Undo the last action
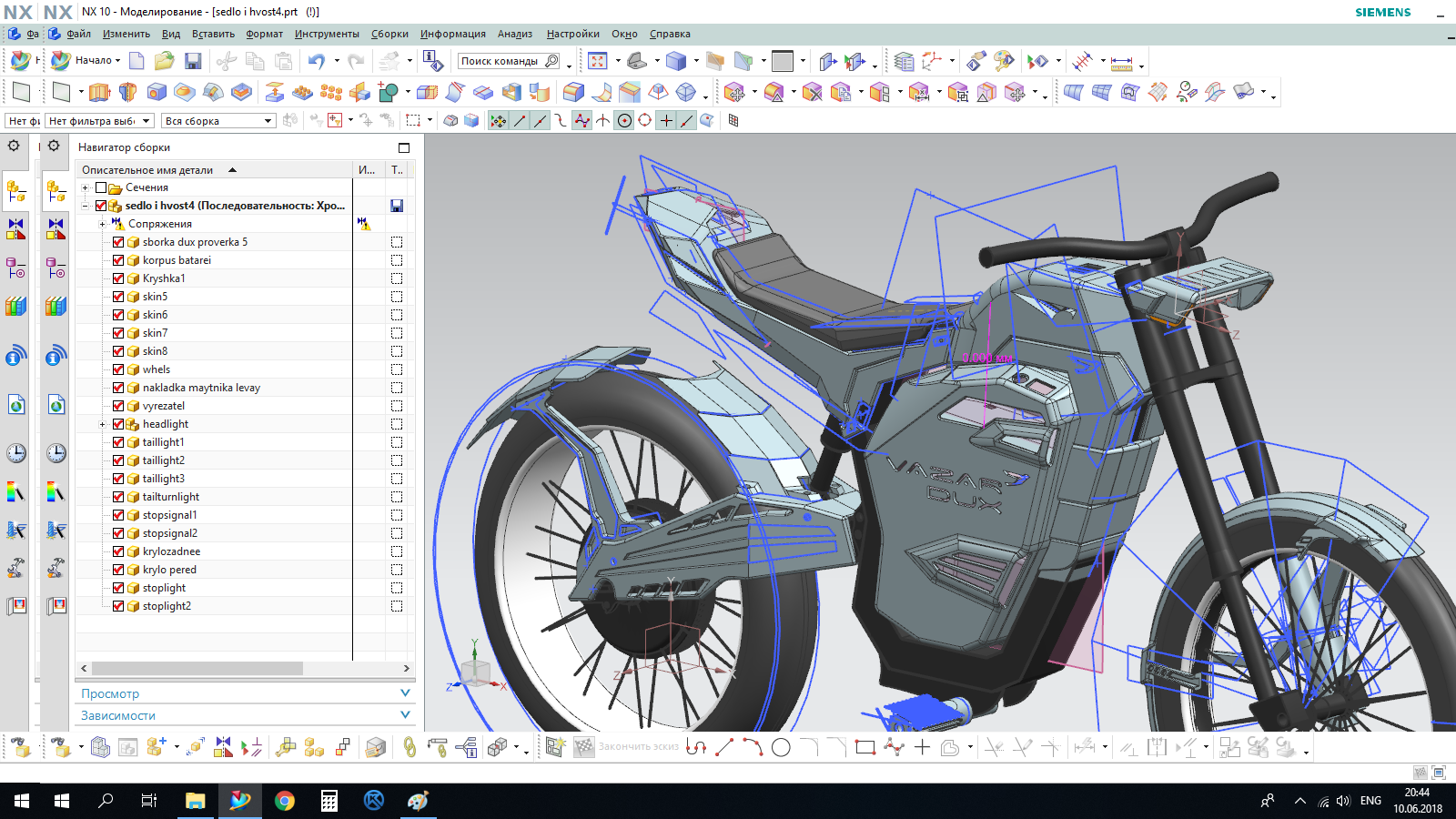Image resolution: width=1456 pixels, height=819 pixels. (x=317, y=61)
